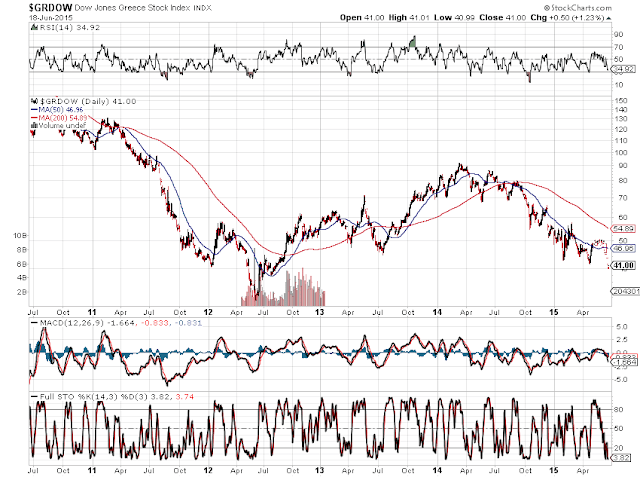Click the 'Close 41.00' header value
The height and width of the screenshot is (477, 640).
pyautogui.click(x=502, y=18)
